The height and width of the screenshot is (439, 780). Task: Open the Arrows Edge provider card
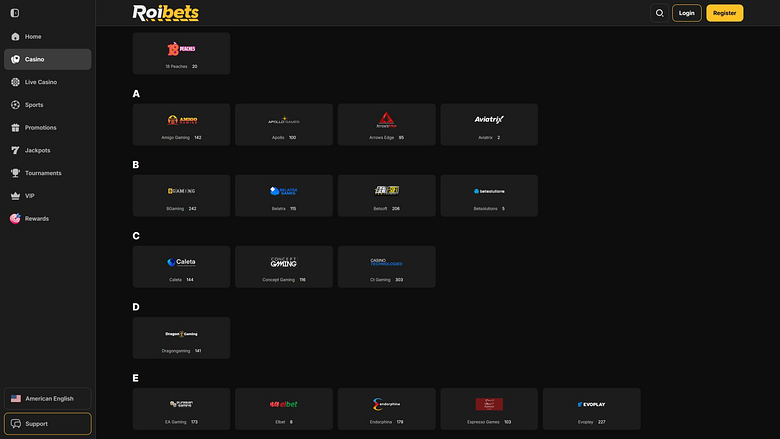[x=387, y=125]
